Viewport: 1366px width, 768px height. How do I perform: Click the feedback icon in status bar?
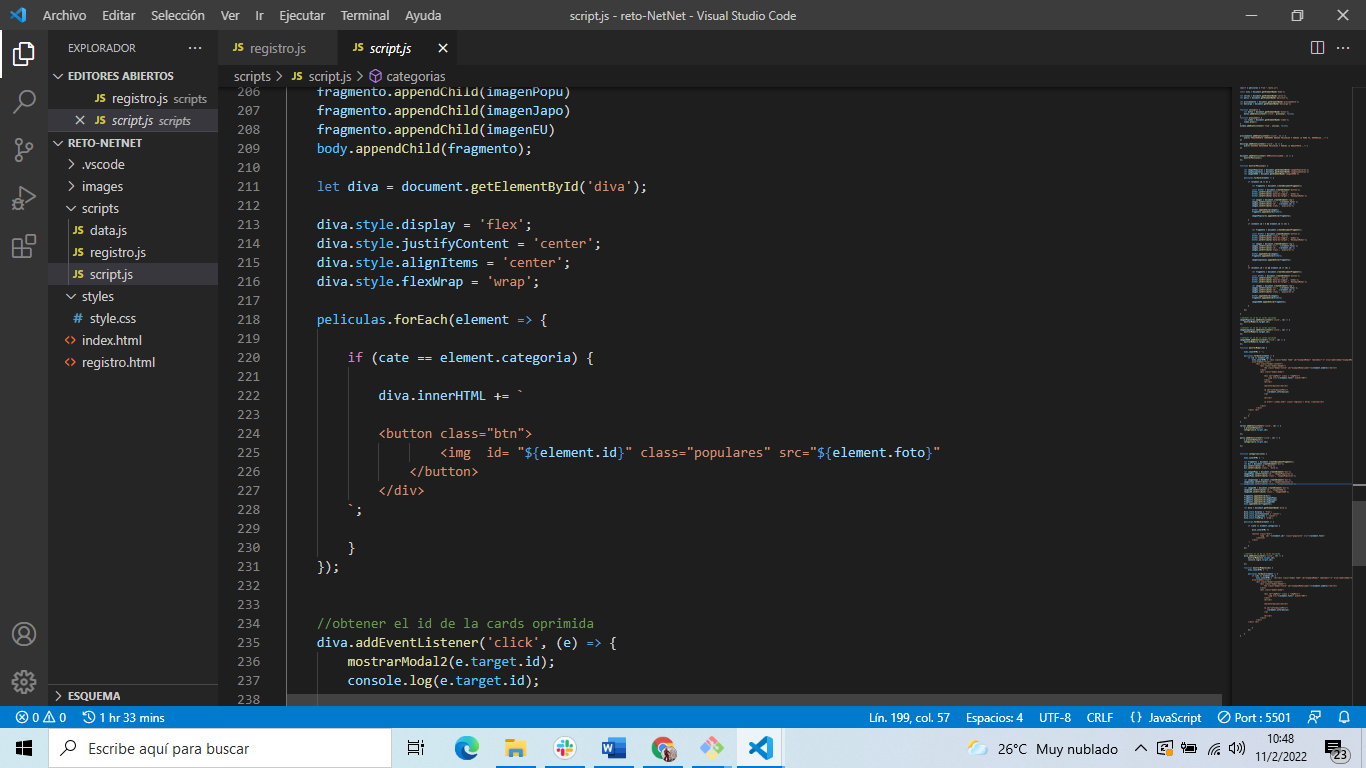pyautogui.click(x=1315, y=718)
